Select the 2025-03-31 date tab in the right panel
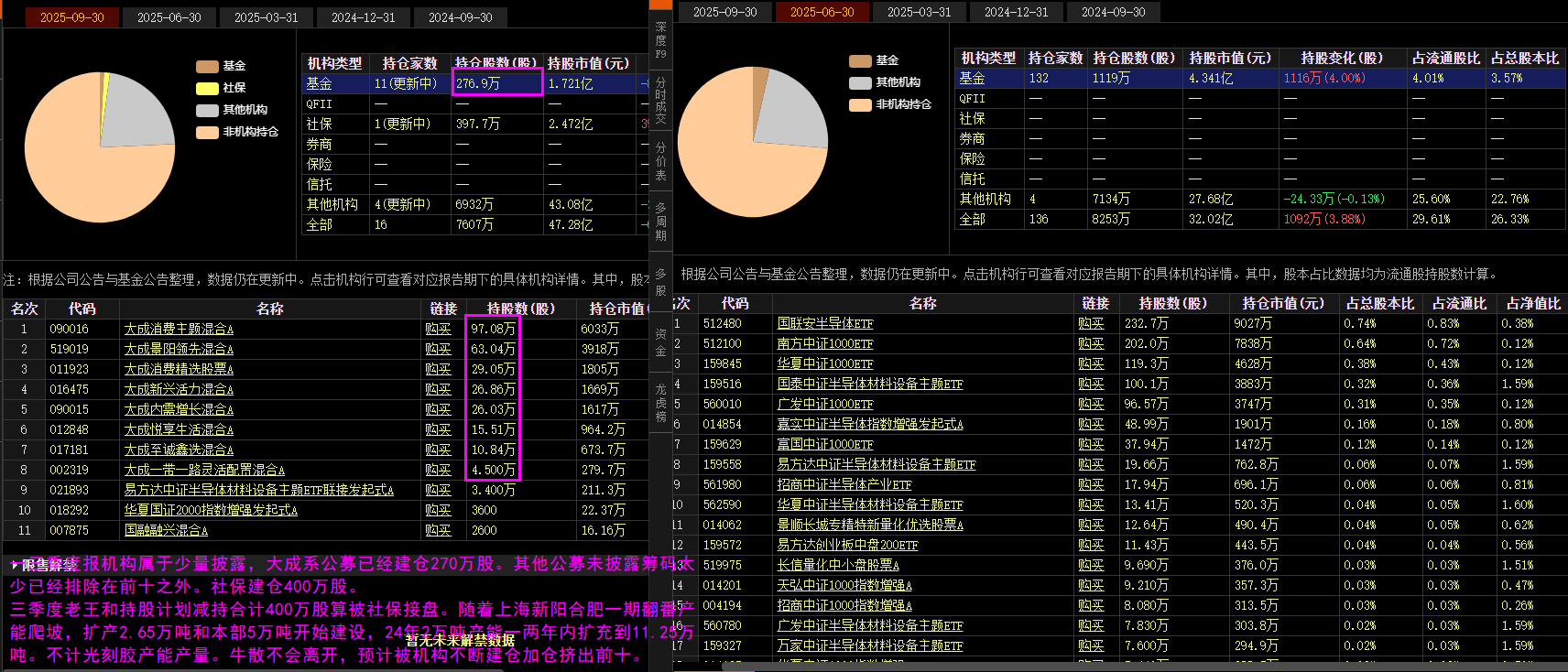 point(919,12)
